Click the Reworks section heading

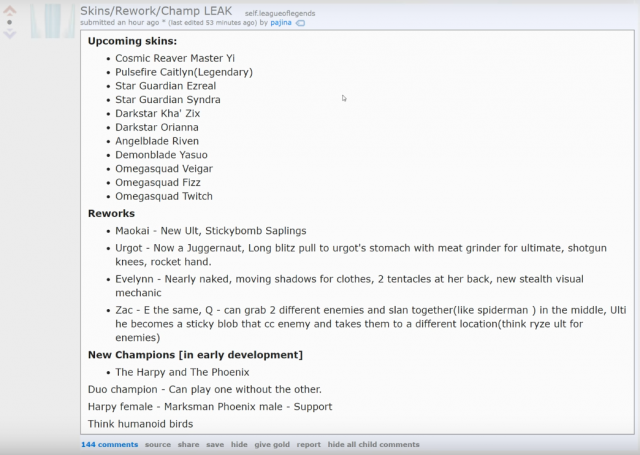tap(111, 213)
